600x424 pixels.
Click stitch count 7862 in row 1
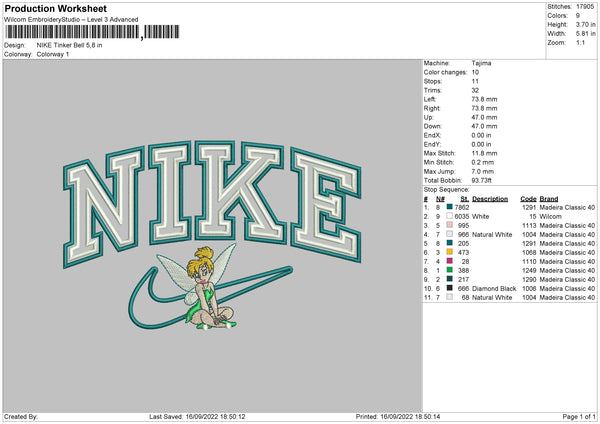point(462,207)
